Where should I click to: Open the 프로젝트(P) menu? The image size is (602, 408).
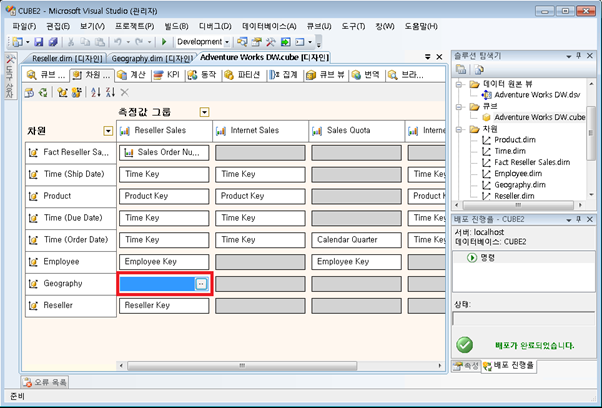point(134,26)
